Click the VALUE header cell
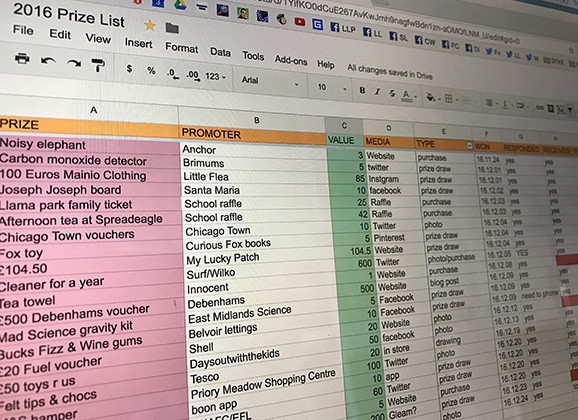The width and height of the screenshot is (578, 420). (345, 140)
